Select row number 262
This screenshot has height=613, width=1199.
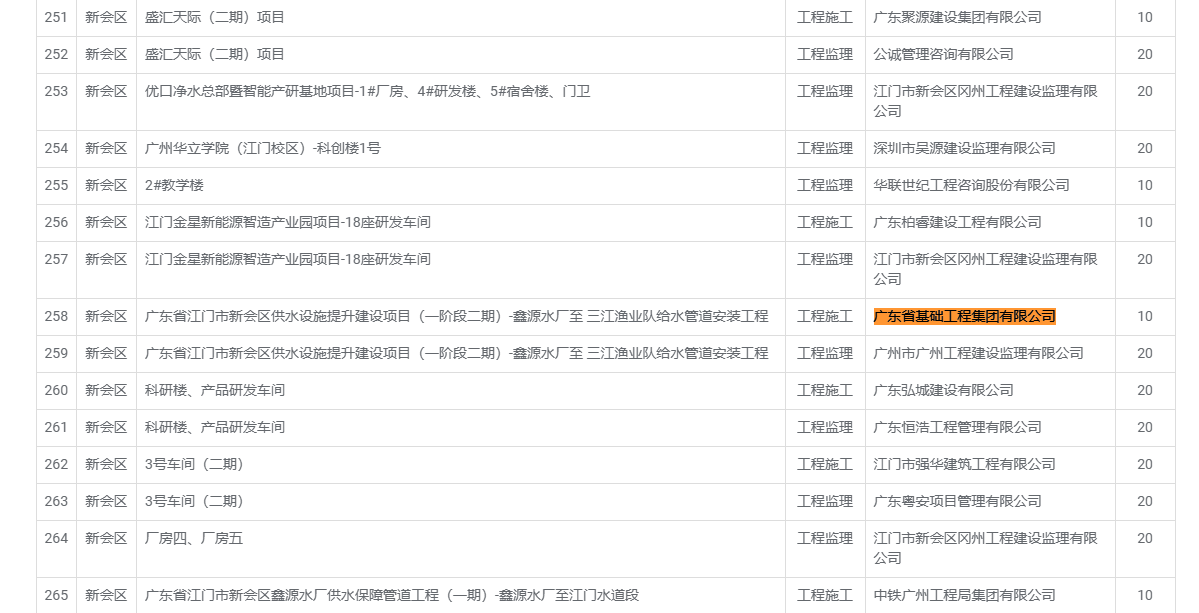point(56,464)
